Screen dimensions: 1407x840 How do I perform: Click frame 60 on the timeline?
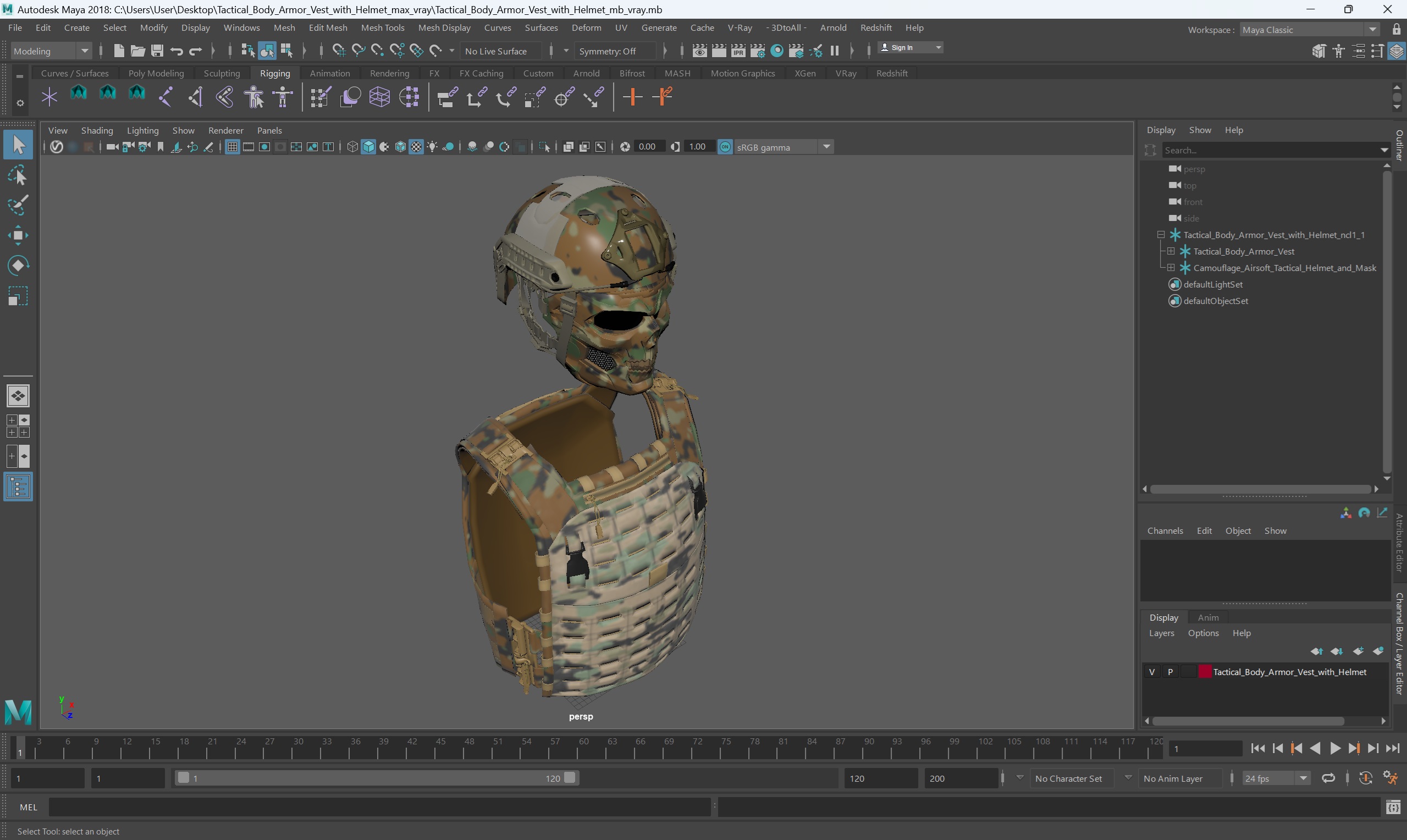577,748
